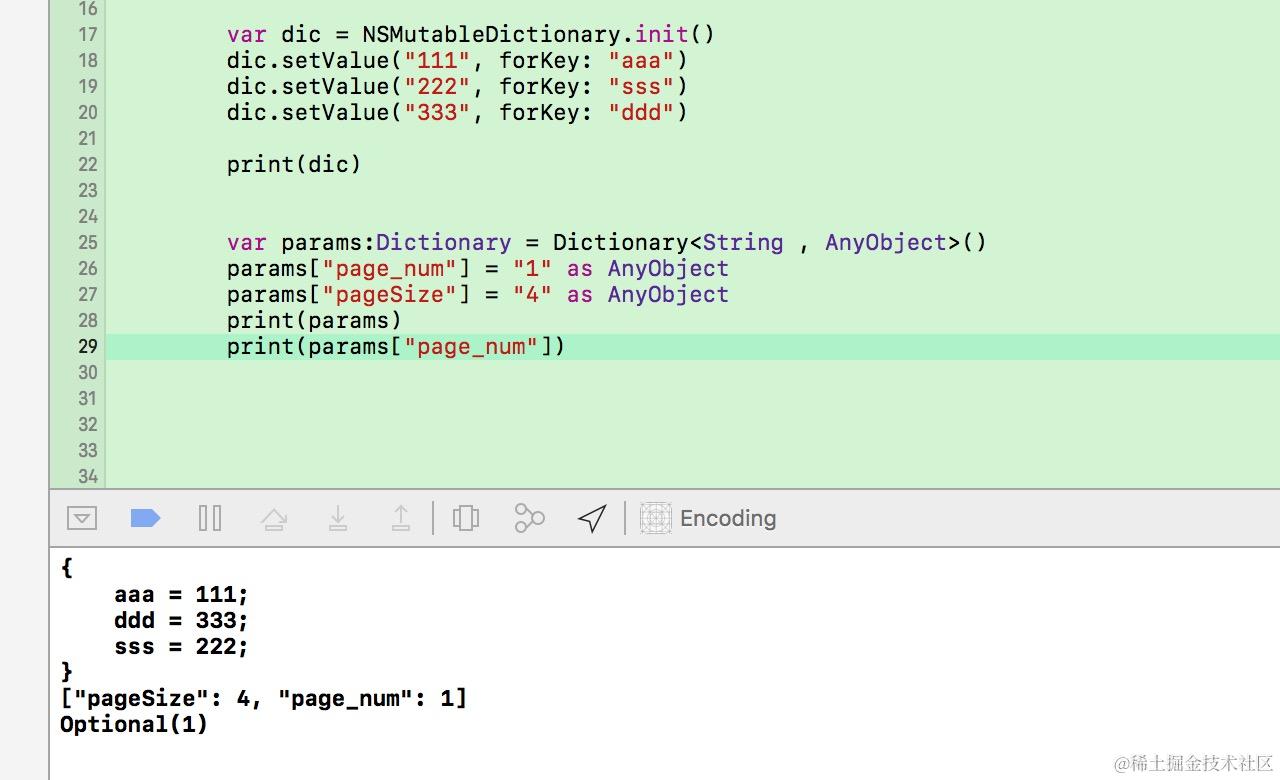Click line number 29 in the gutter

click(x=88, y=346)
